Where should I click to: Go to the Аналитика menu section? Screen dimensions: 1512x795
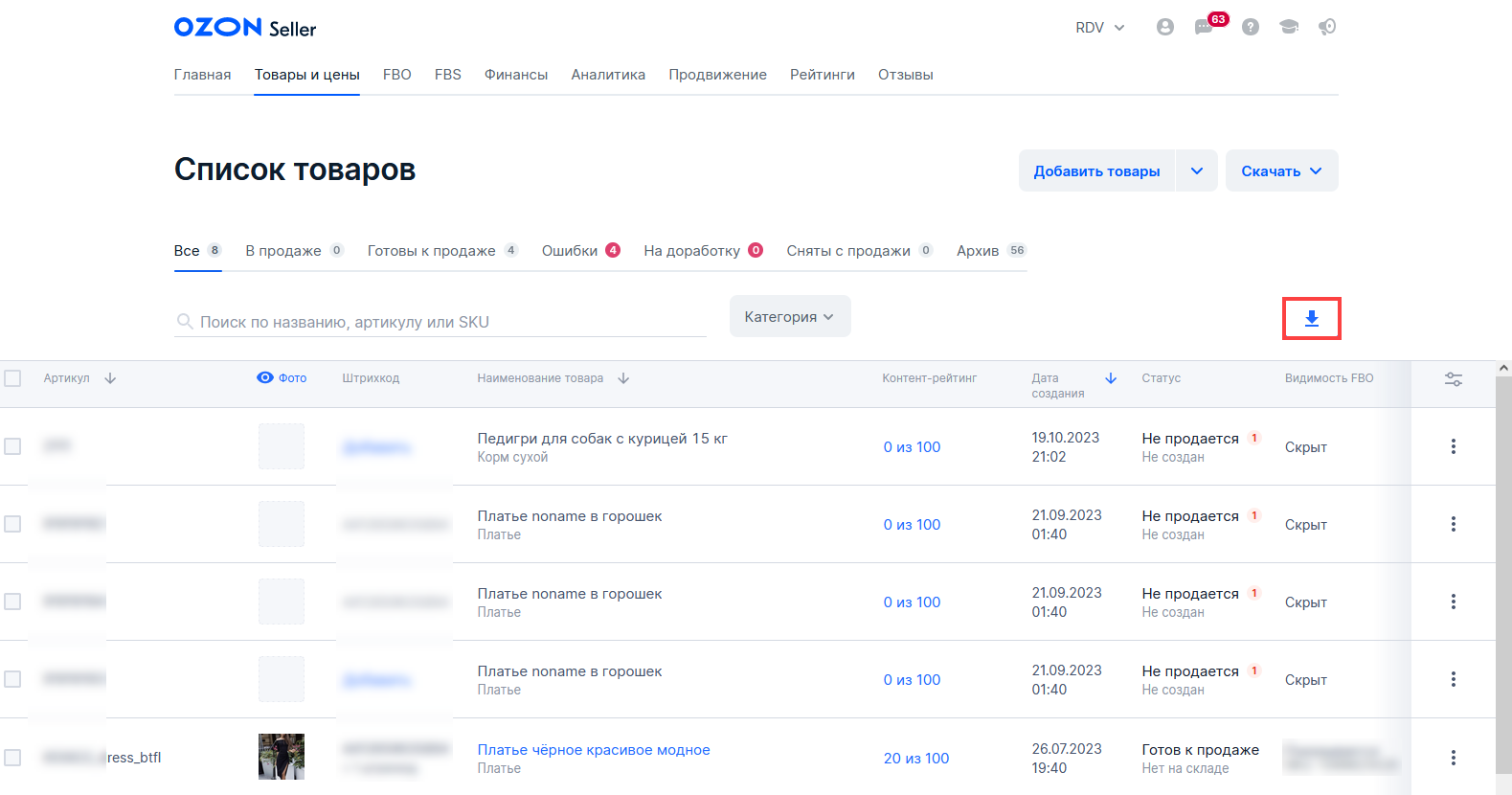point(608,75)
